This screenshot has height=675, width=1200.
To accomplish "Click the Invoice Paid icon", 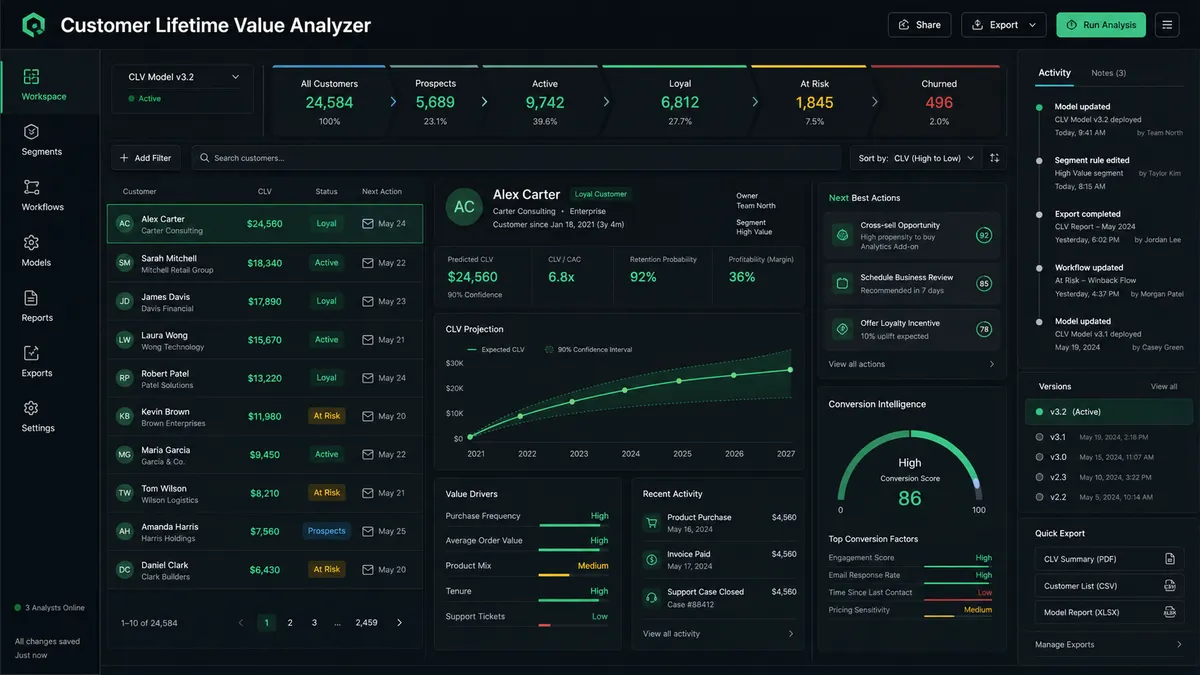I will point(652,560).
